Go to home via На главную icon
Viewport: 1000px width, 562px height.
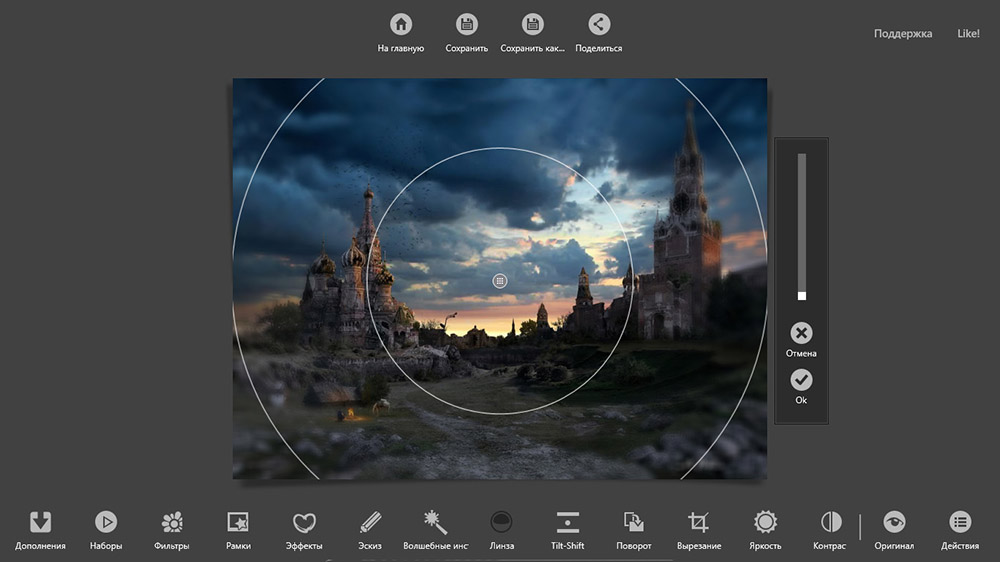401,24
